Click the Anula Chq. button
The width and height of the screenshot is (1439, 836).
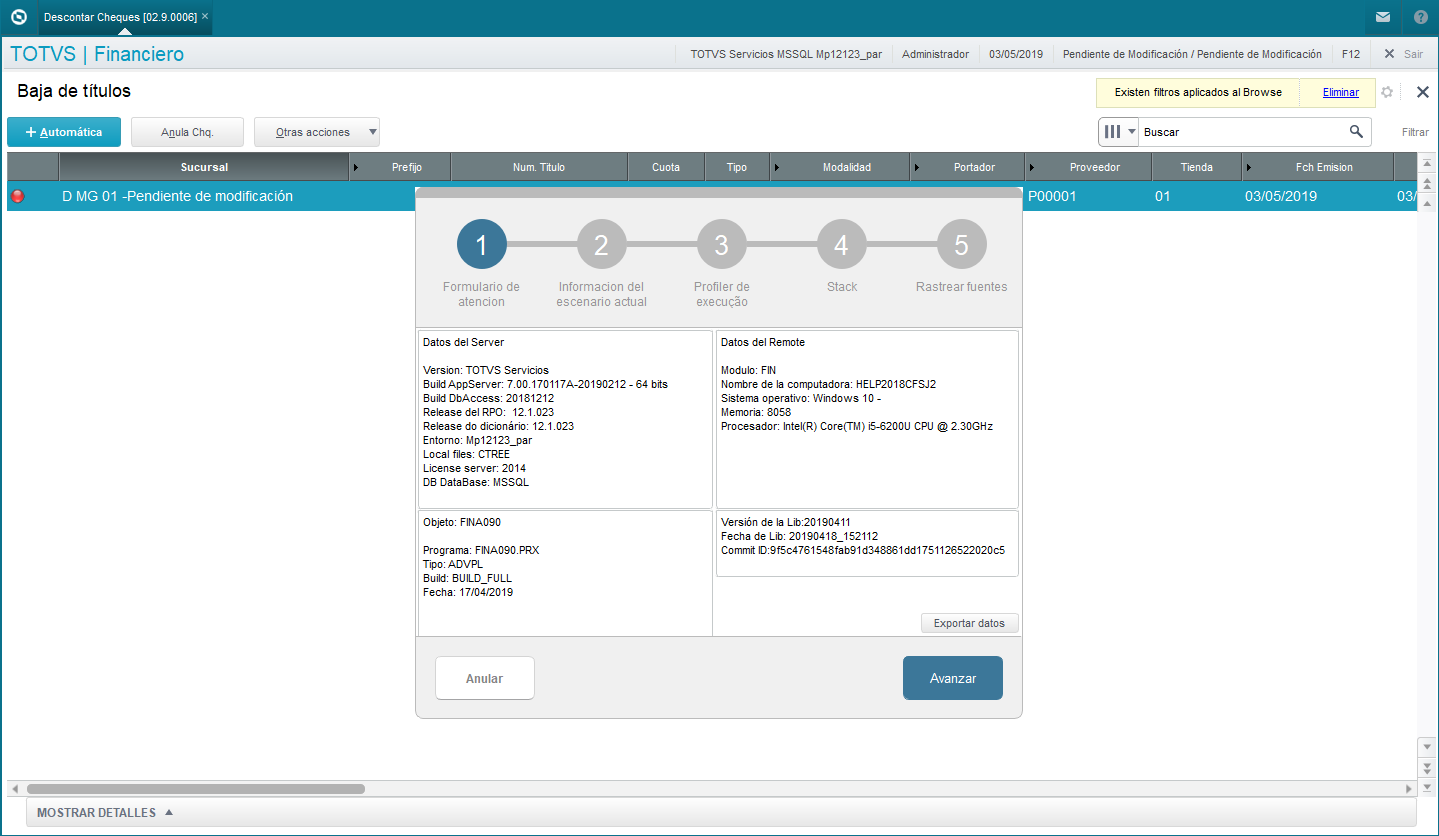click(187, 132)
